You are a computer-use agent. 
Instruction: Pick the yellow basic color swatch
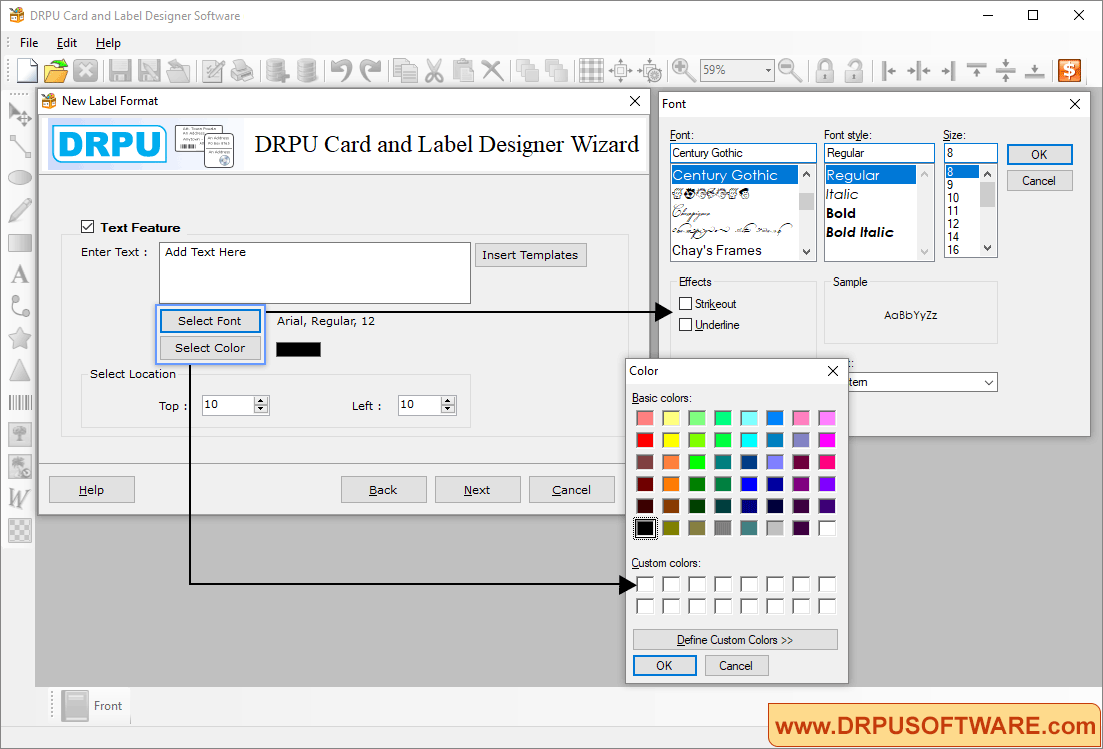[671, 440]
